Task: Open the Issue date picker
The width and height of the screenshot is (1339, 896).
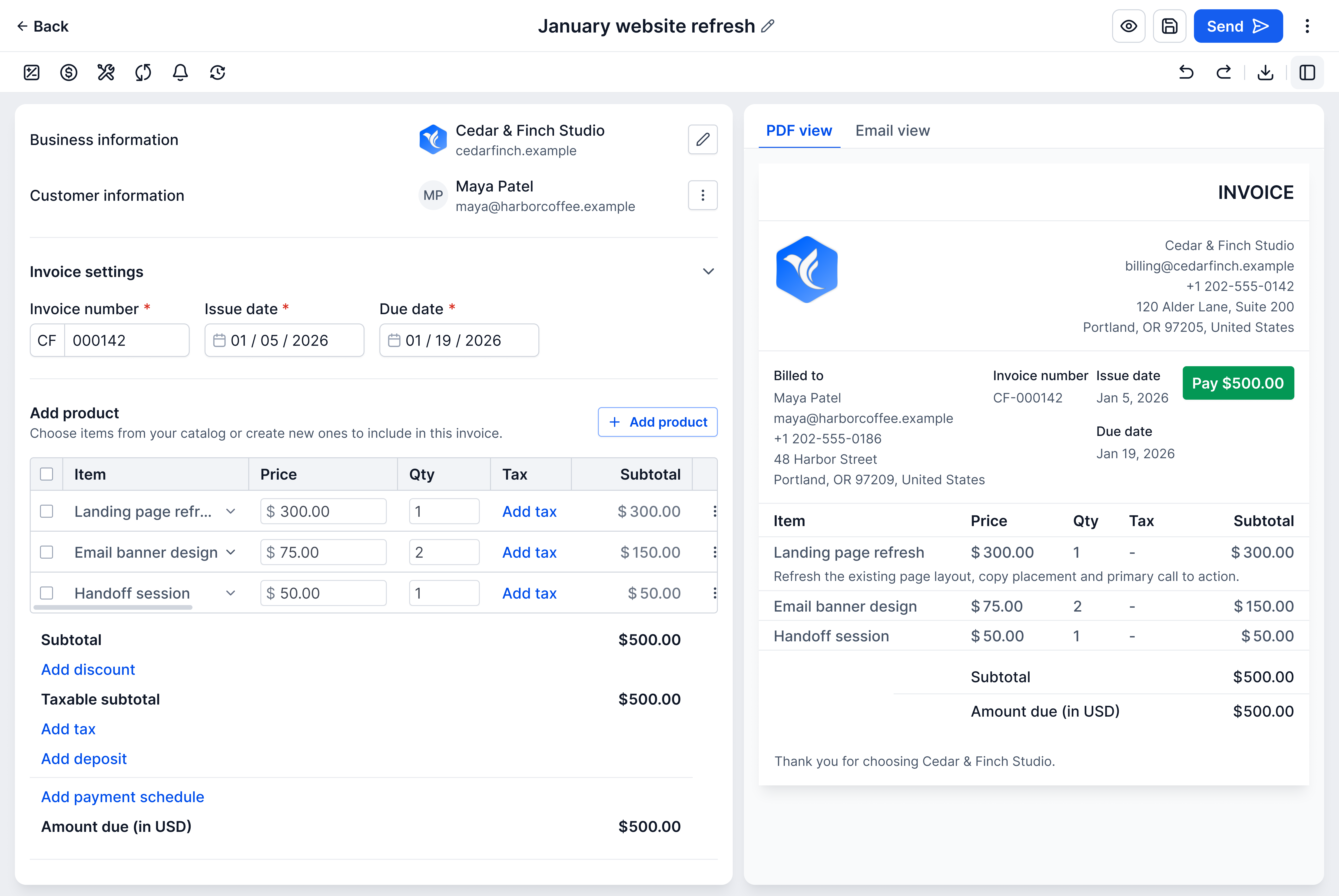Action: (284, 341)
